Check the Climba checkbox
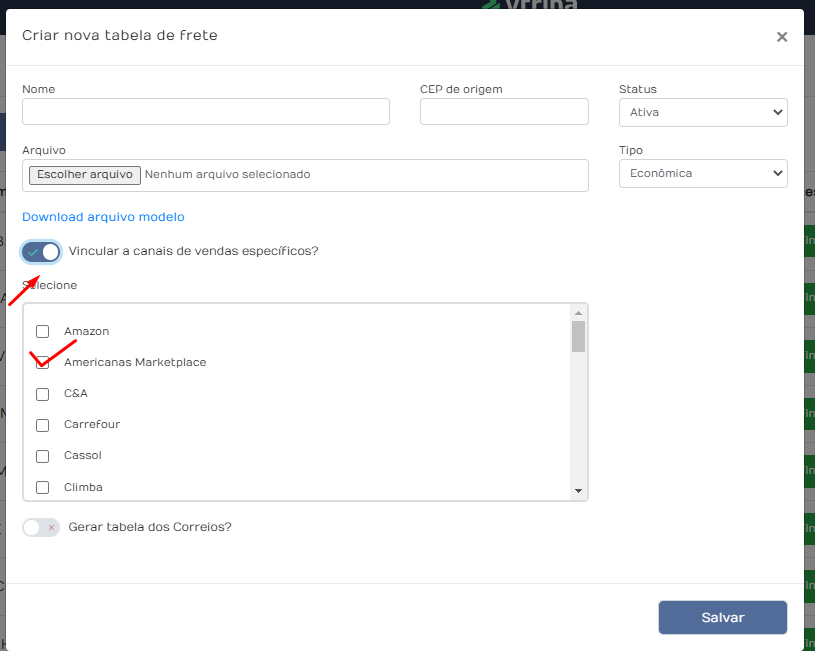 coord(43,487)
